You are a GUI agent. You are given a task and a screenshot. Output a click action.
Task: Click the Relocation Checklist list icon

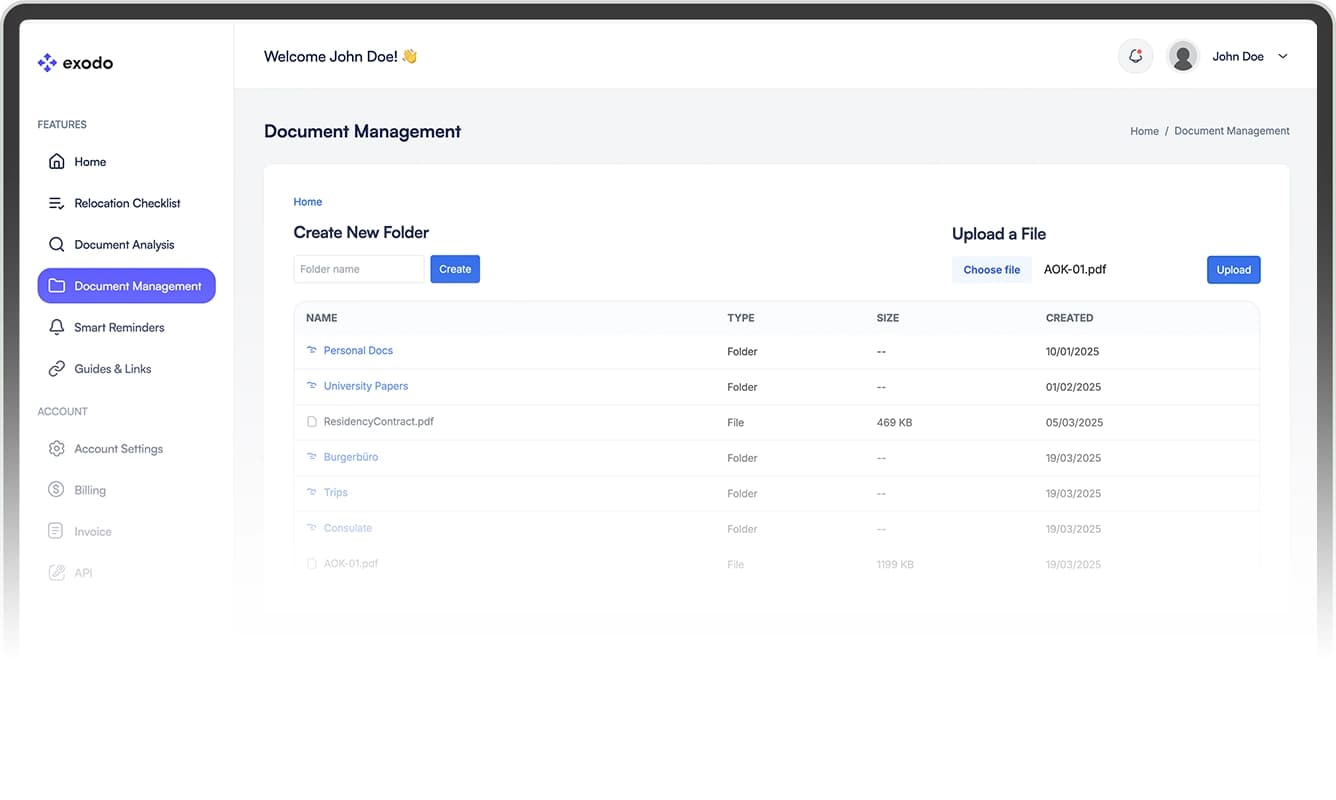(57, 203)
